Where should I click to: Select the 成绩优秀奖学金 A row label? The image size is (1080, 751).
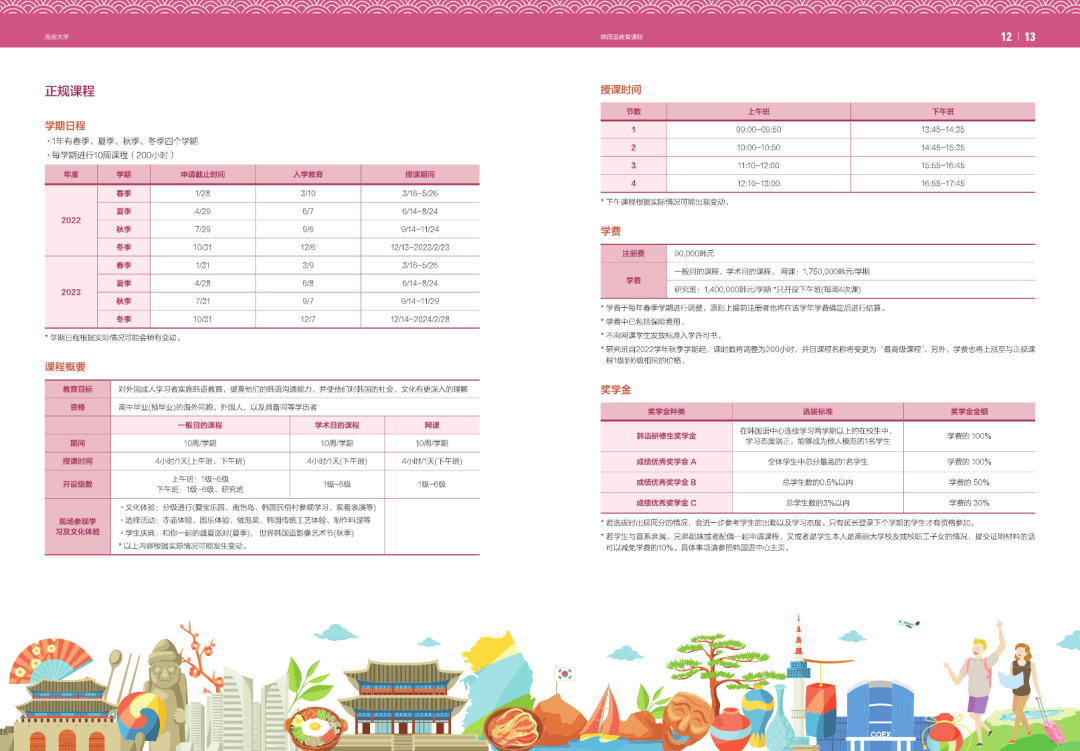(x=666, y=462)
